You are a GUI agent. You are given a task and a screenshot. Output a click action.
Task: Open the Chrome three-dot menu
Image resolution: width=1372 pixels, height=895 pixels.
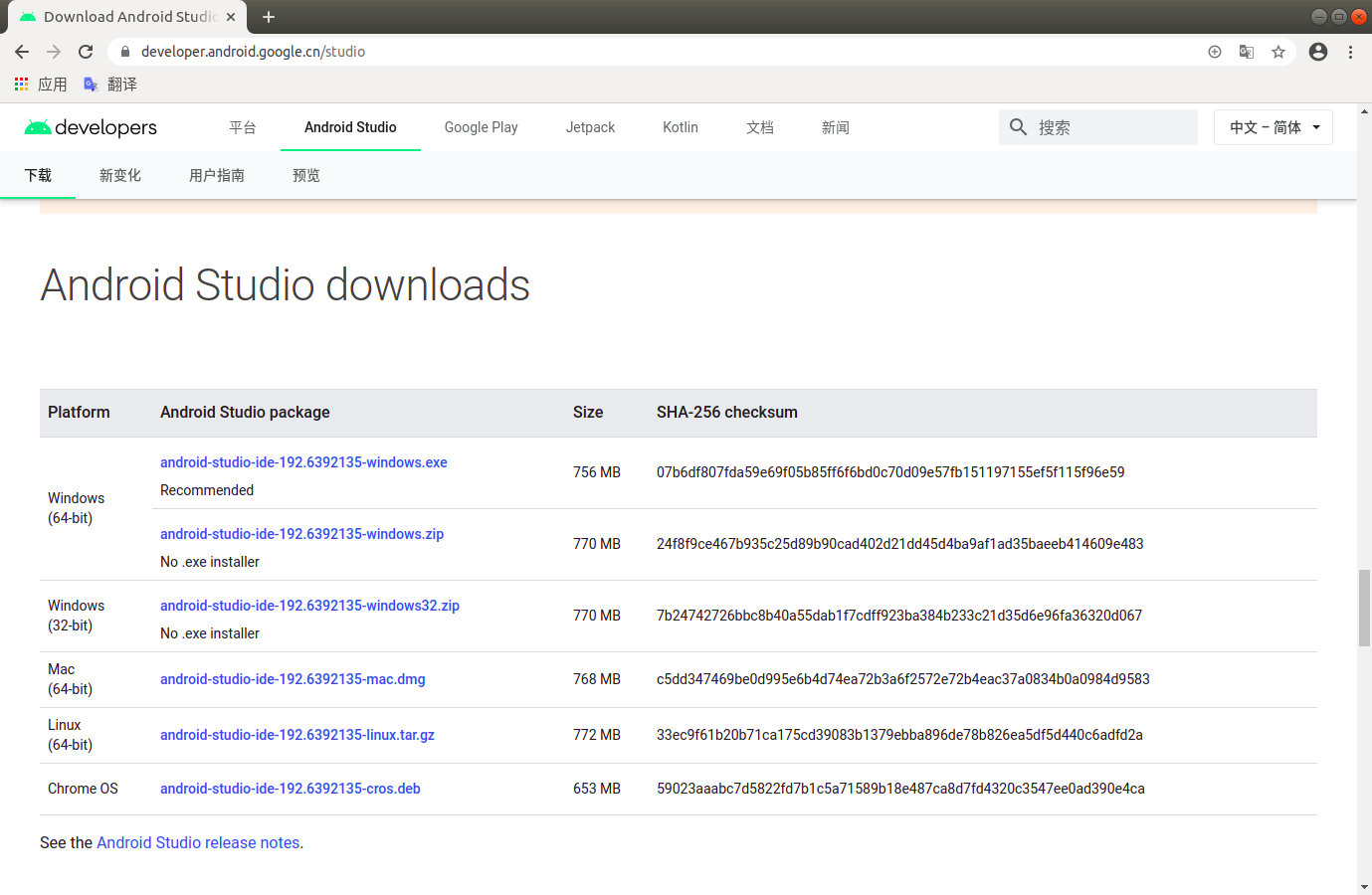1350,51
